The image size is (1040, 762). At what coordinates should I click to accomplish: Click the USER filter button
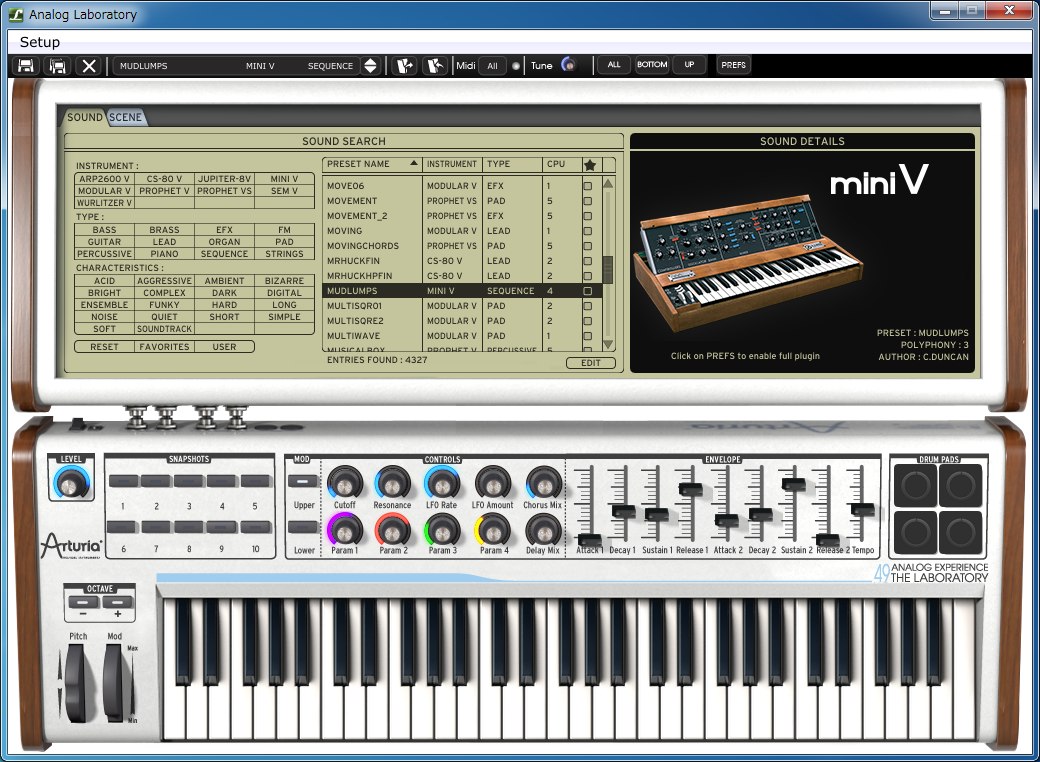point(224,347)
